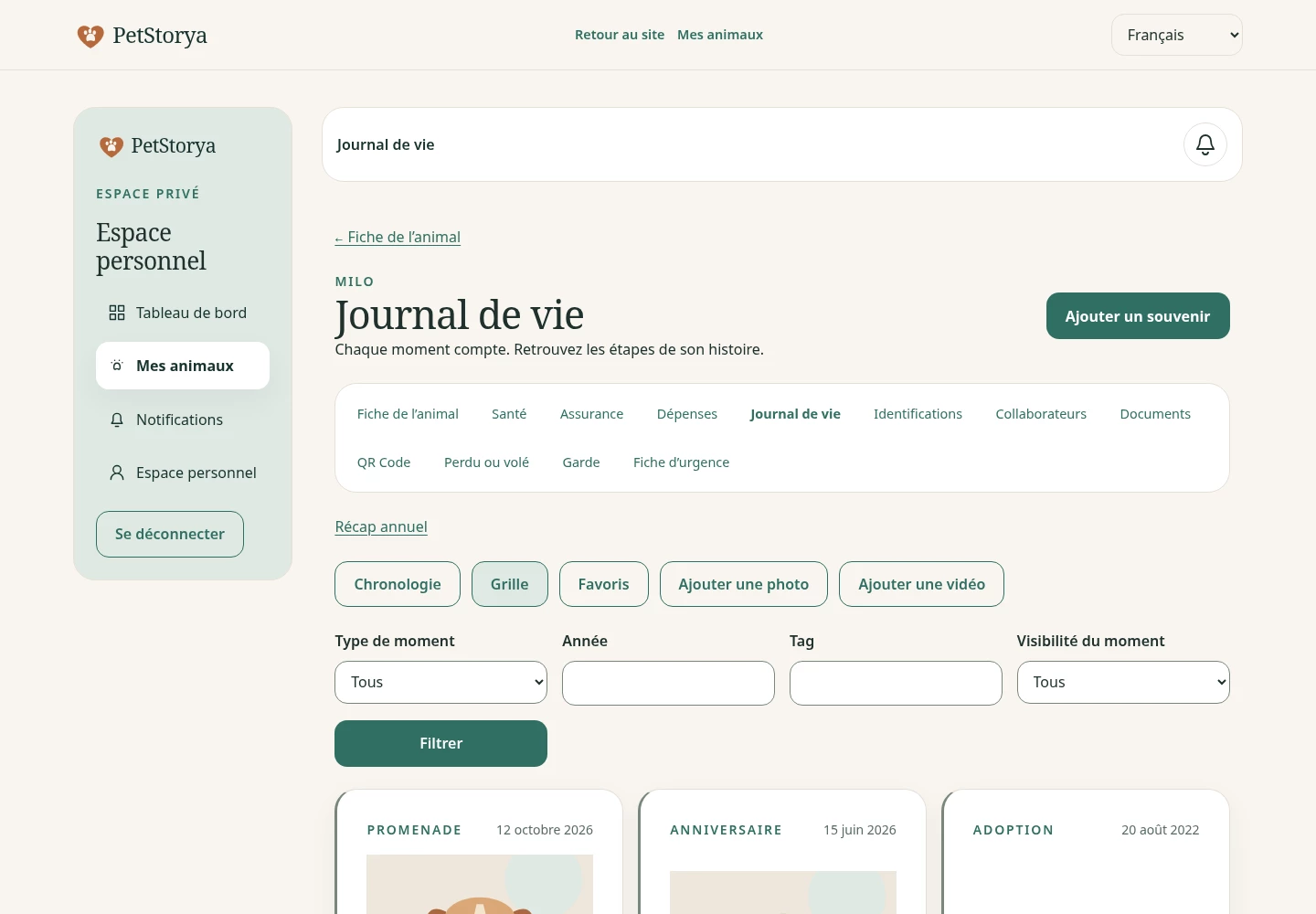Open notifications bell in Journal de vie bar
Viewport: 1316px width, 914px height.
click(x=1205, y=144)
